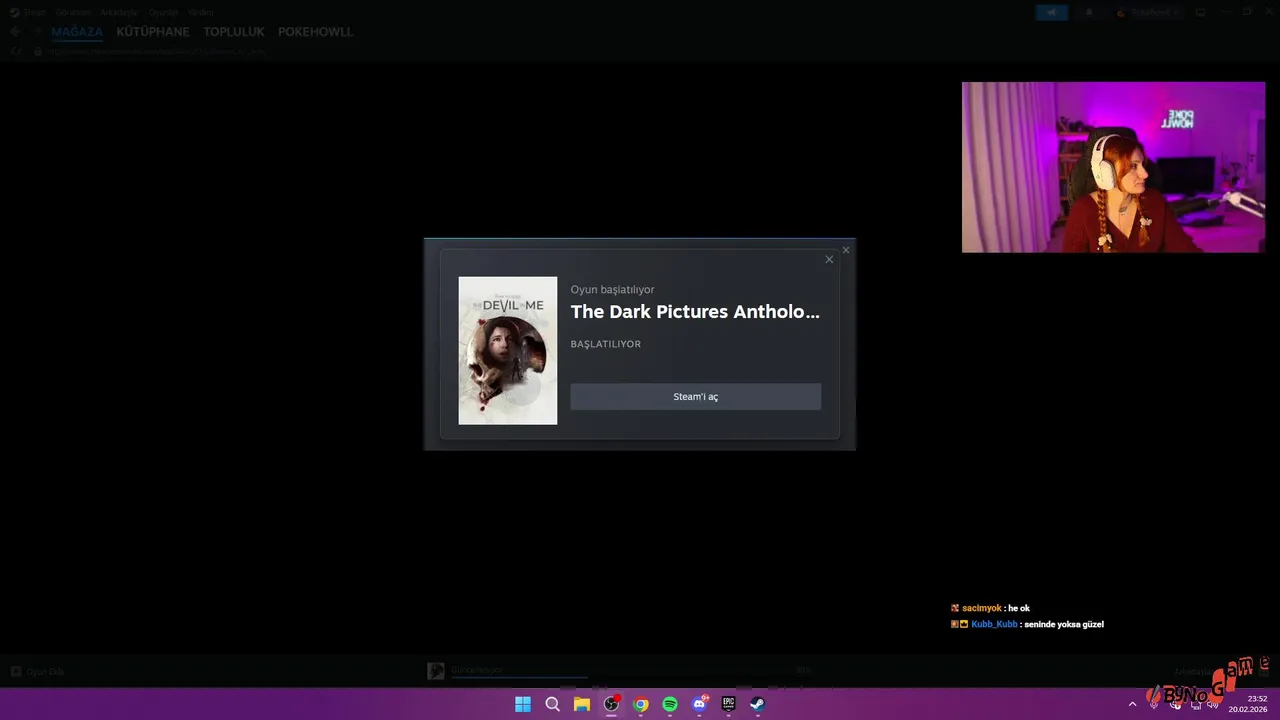Open Steam notifications bell
Image resolution: width=1280 pixels, height=720 pixels.
pyautogui.click(x=1089, y=12)
